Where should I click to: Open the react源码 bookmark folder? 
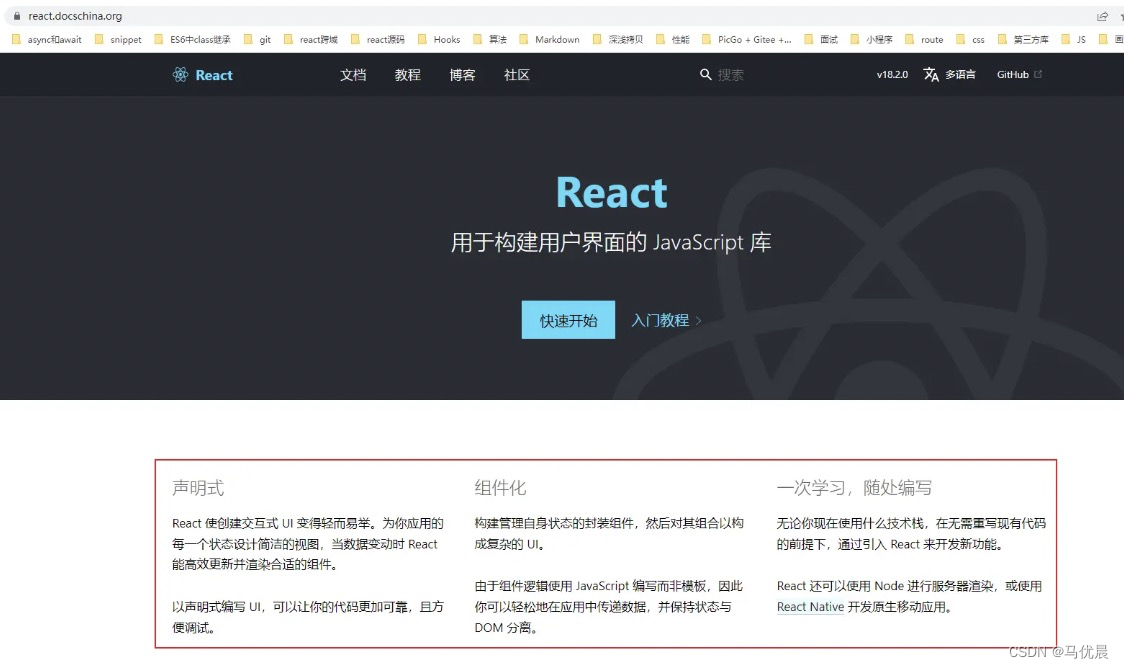coord(378,39)
